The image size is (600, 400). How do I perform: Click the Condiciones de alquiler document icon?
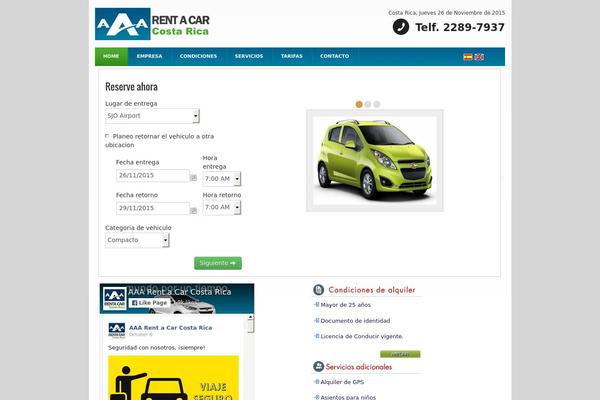(318, 290)
